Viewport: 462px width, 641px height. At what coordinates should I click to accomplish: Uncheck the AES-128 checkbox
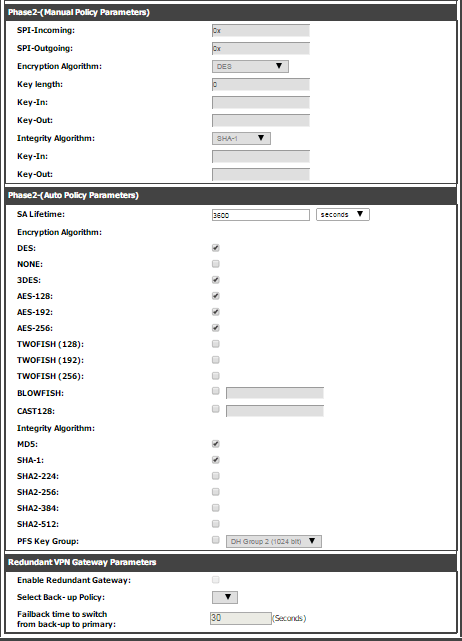point(215,296)
